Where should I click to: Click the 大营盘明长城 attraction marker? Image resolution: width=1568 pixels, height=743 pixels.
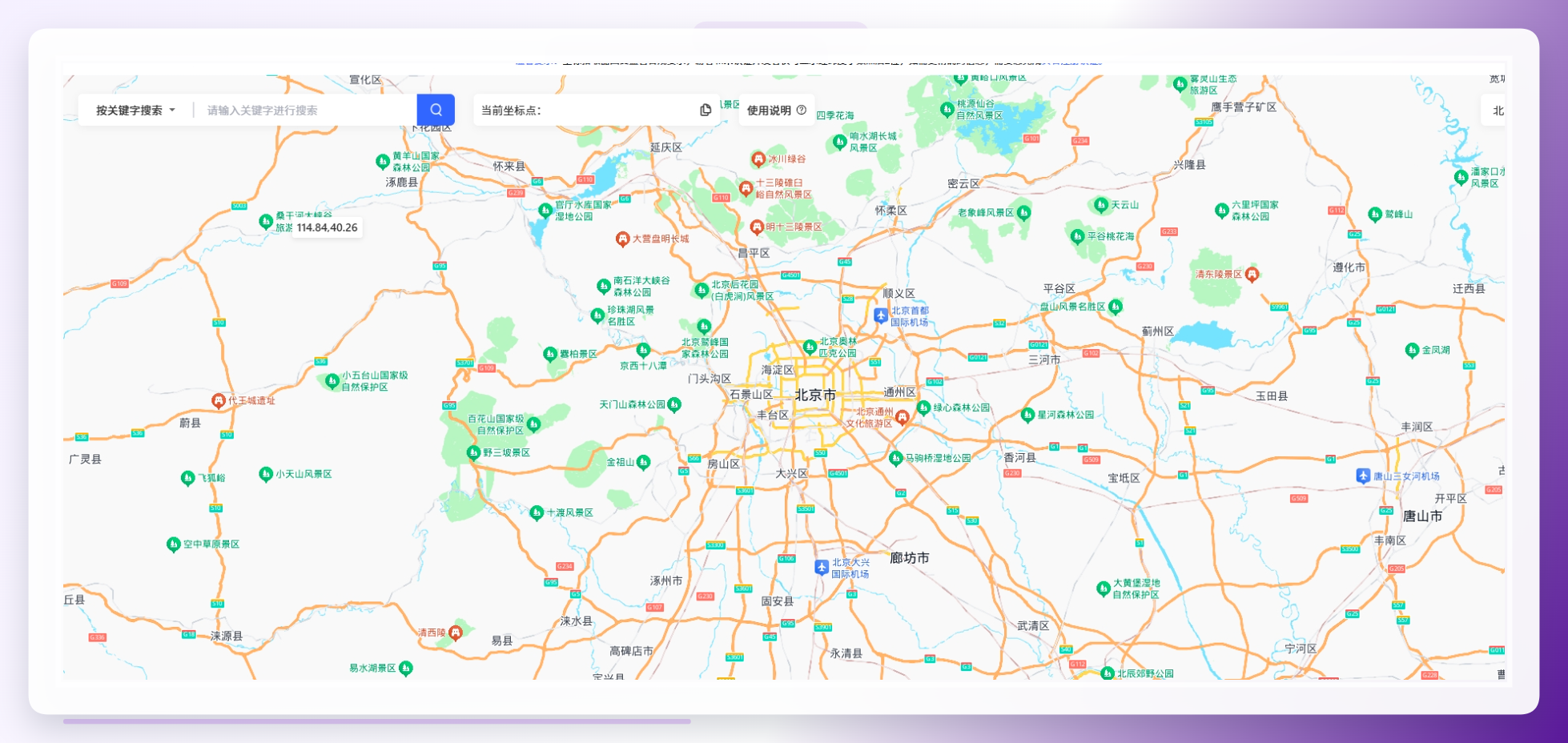pyautogui.click(x=622, y=239)
